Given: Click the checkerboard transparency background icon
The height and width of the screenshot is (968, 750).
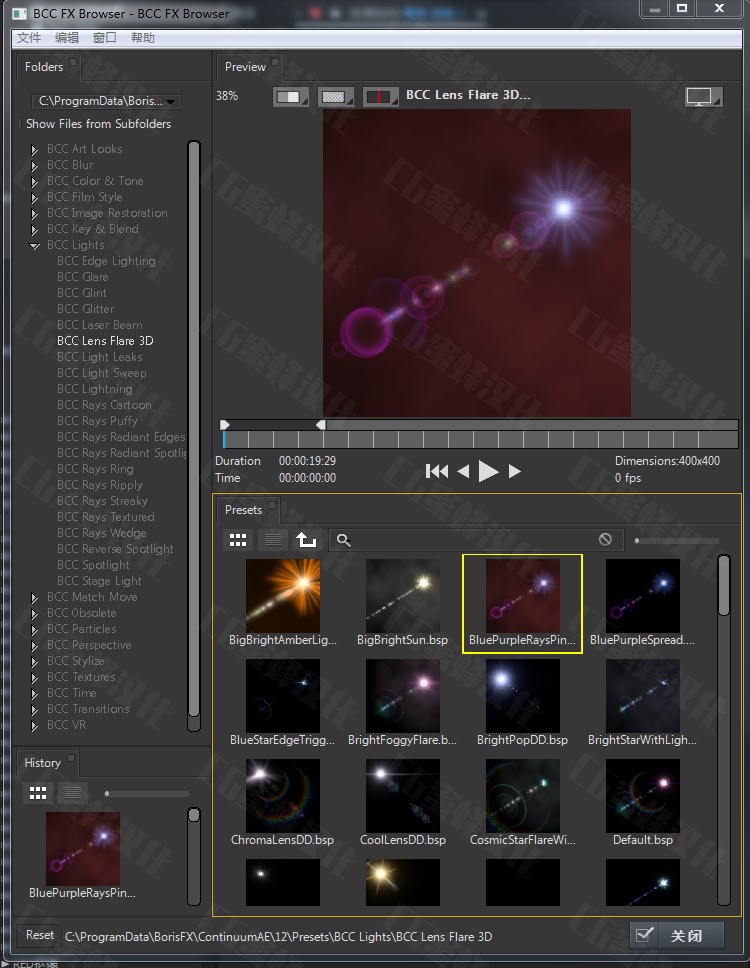Looking at the screenshot, I should click(x=336, y=97).
